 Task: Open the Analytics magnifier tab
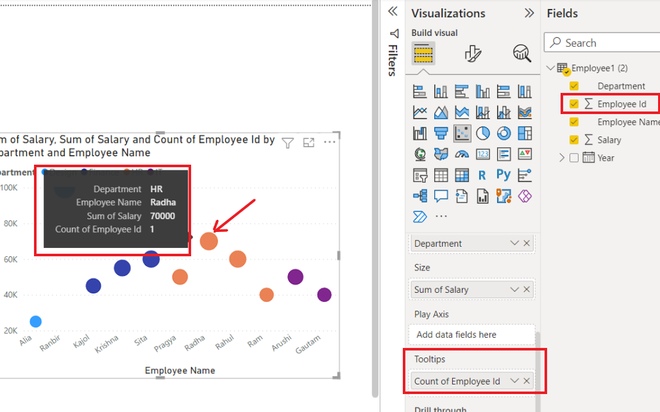(x=522, y=53)
